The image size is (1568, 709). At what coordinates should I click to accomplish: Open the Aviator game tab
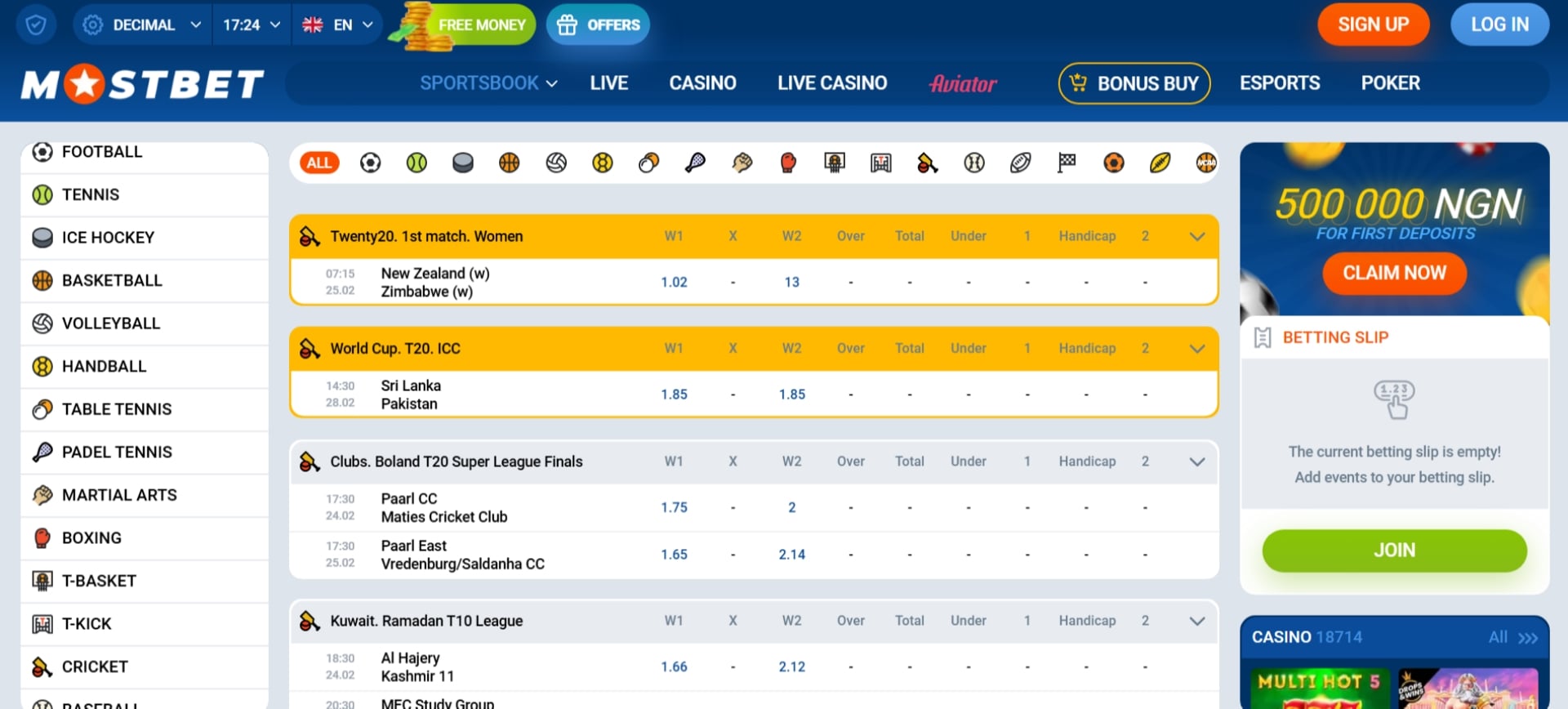(x=963, y=83)
